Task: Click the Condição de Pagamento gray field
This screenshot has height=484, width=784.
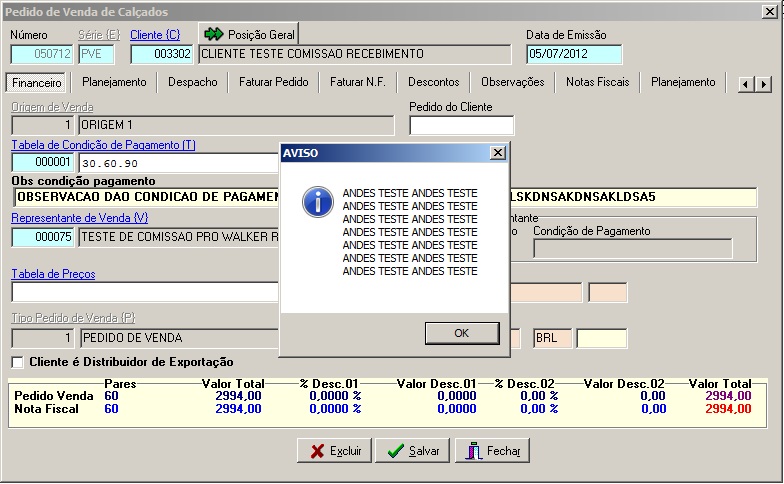Action: (632, 248)
